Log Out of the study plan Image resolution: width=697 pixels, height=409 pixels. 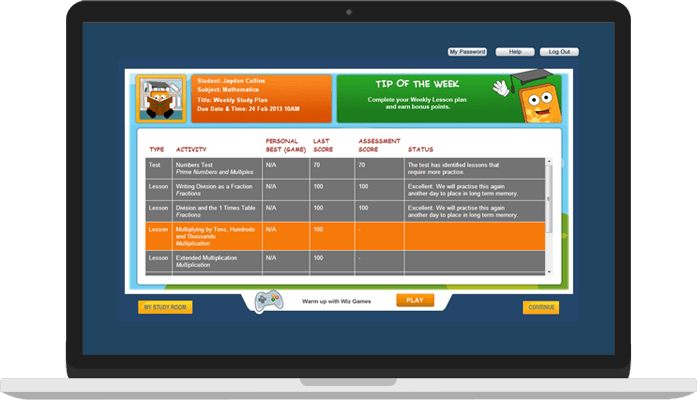pos(558,52)
